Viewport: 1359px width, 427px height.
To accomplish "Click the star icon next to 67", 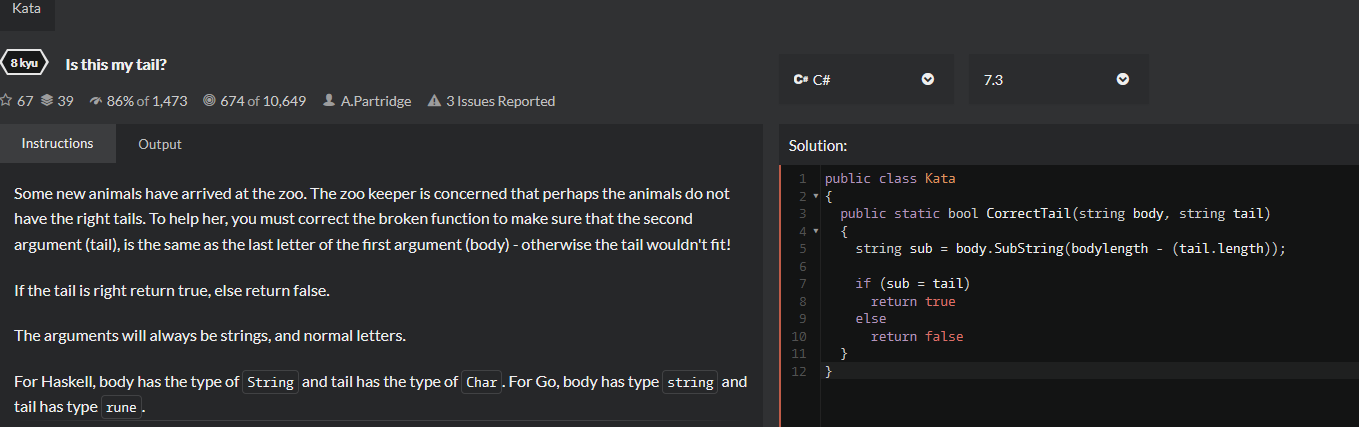I will click(6, 101).
